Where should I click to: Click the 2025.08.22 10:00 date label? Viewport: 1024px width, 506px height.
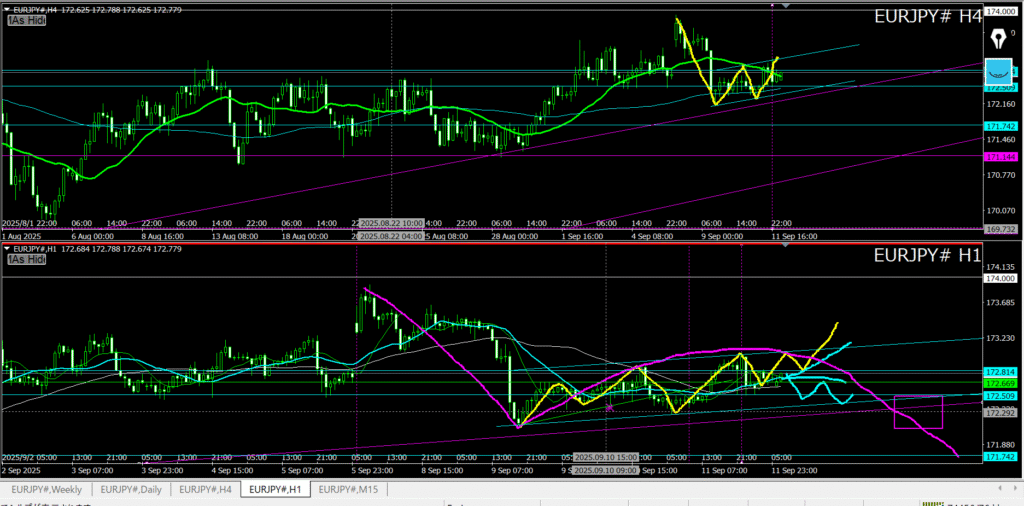tap(391, 223)
